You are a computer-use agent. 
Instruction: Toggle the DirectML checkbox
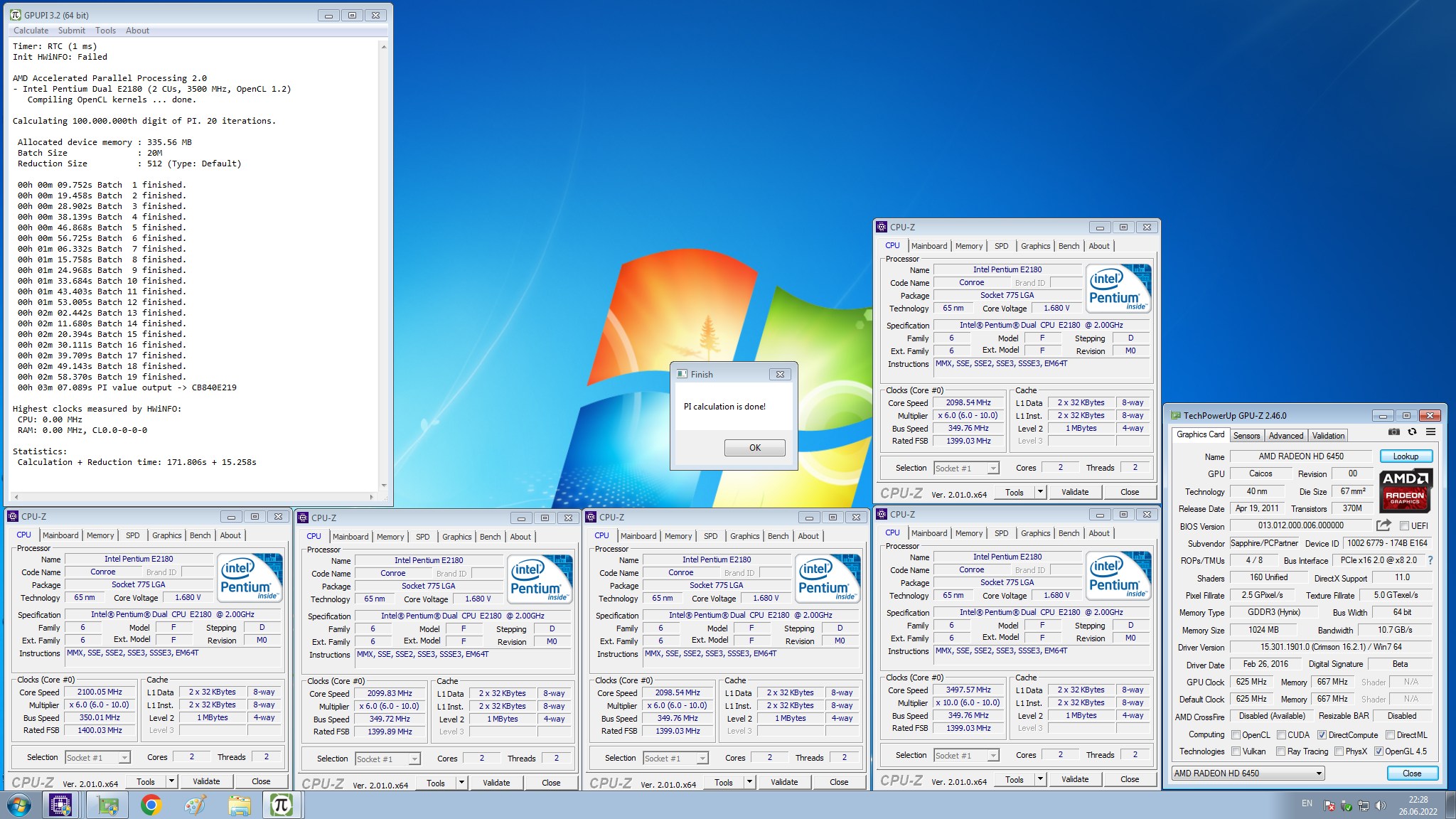[x=1390, y=735]
